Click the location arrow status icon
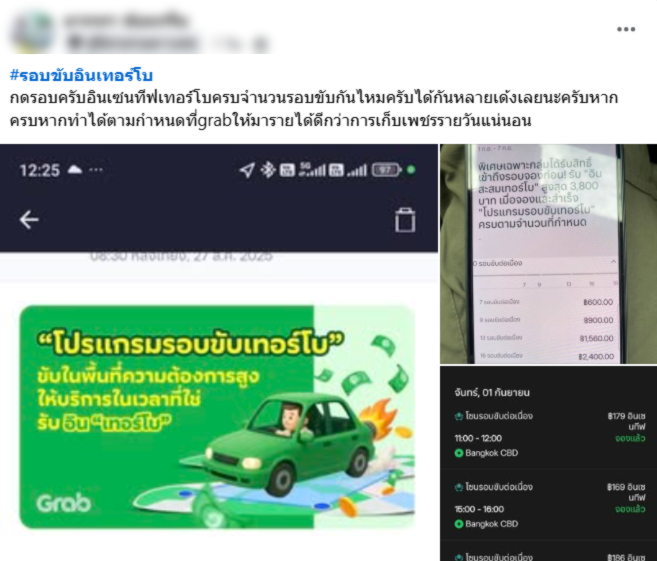 click(246, 170)
